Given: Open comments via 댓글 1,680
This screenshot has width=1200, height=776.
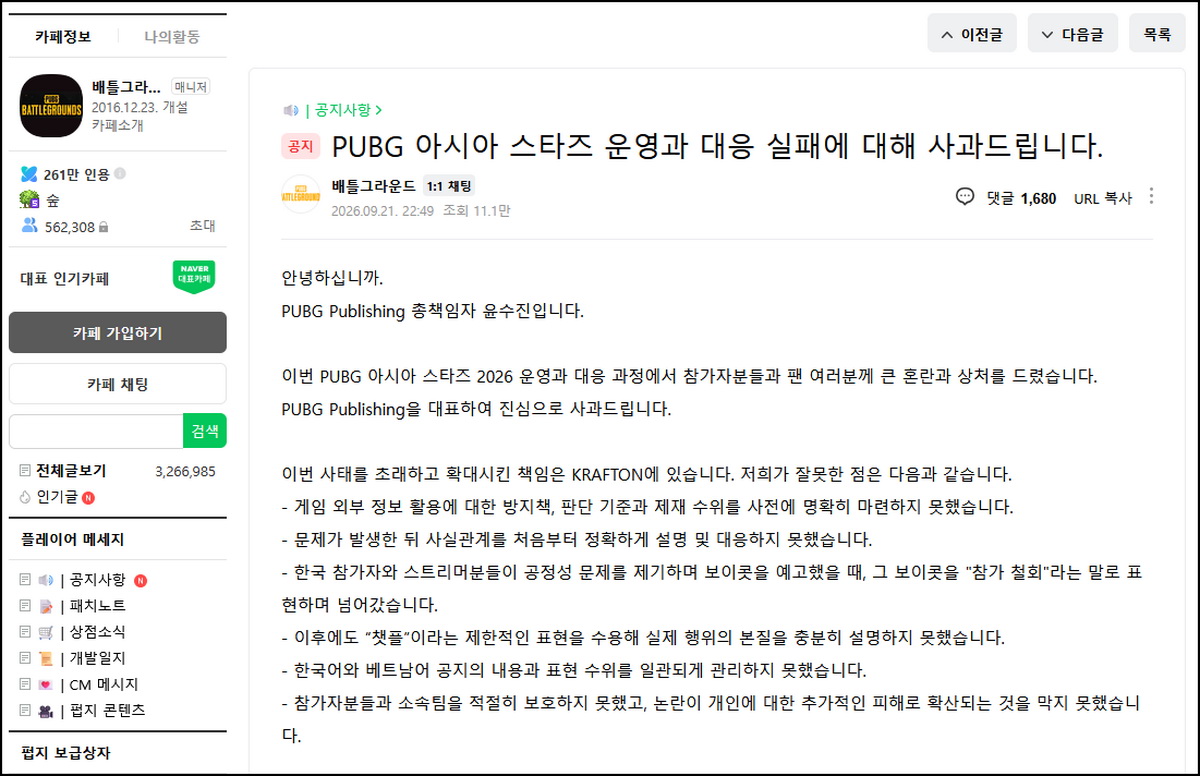Looking at the screenshot, I should (x=1021, y=198).
